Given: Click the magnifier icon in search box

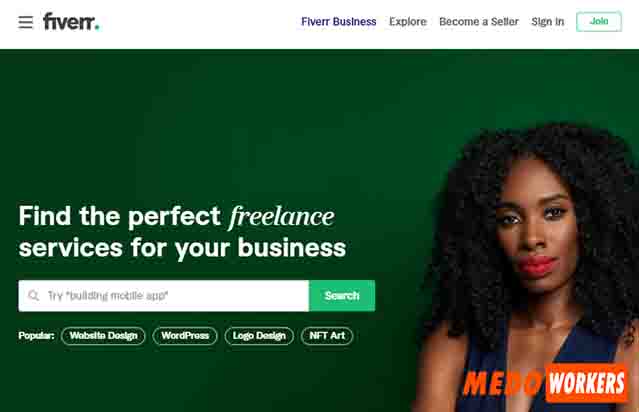Looking at the screenshot, I should pyautogui.click(x=33, y=295).
